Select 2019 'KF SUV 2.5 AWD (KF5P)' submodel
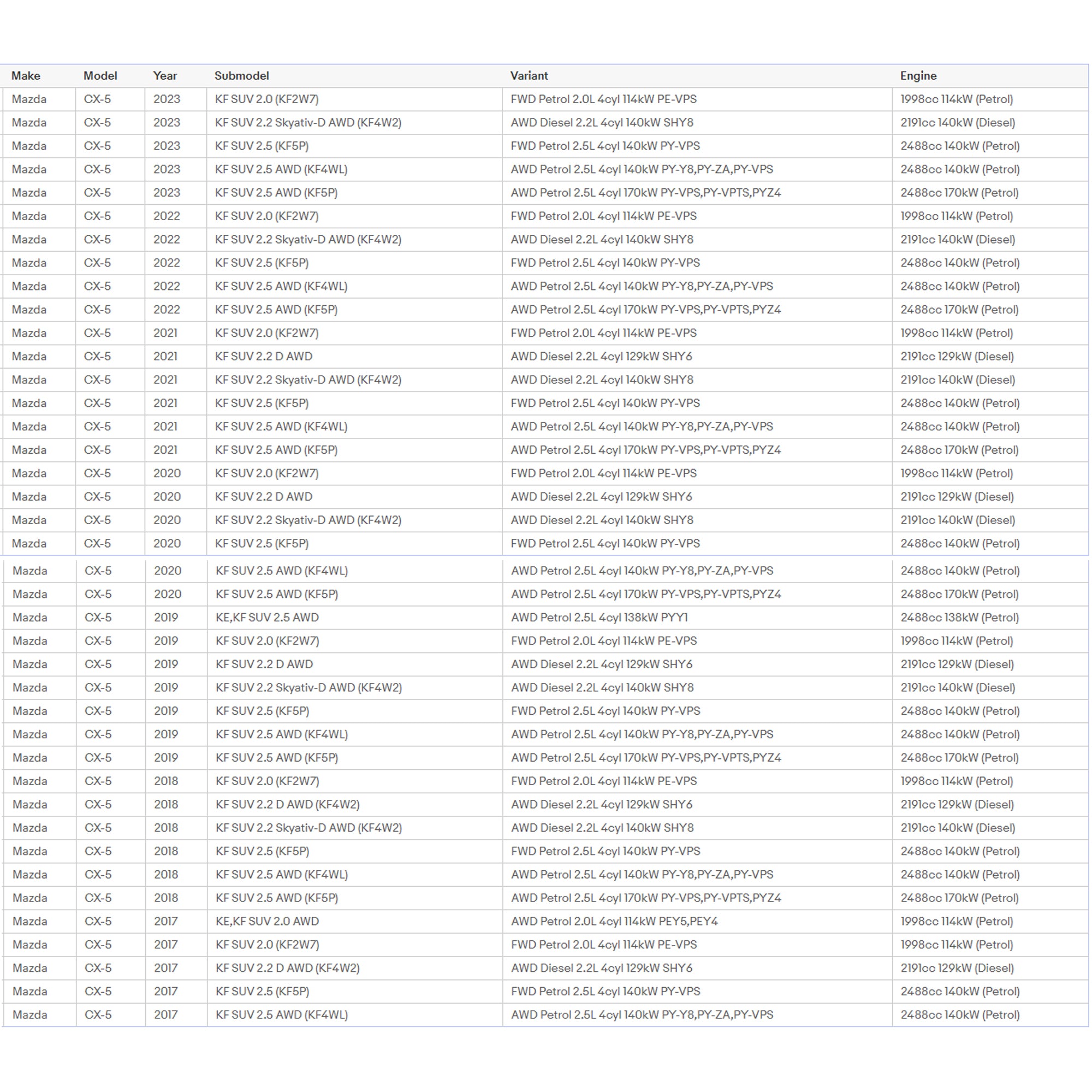The width and height of the screenshot is (1092, 1092). point(276,758)
